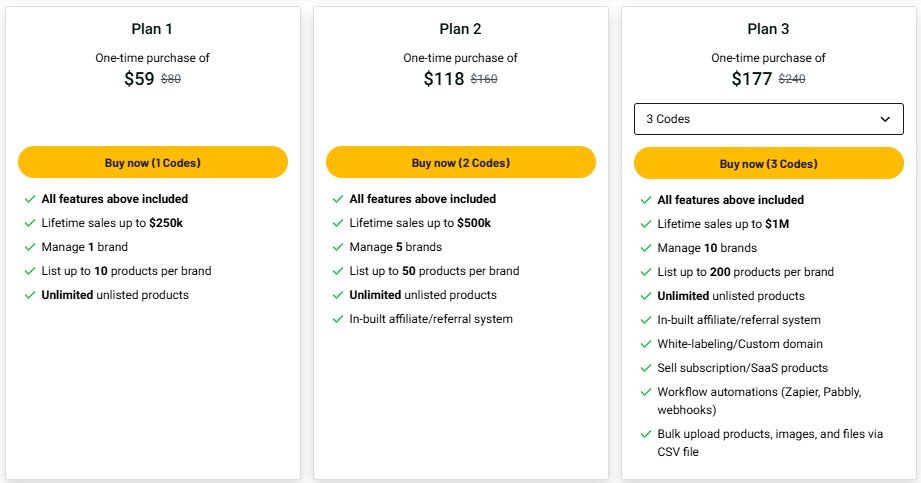Click the Buy now (2 Codes) button
This screenshot has width=921, height=483.
[x=460, y=162]
